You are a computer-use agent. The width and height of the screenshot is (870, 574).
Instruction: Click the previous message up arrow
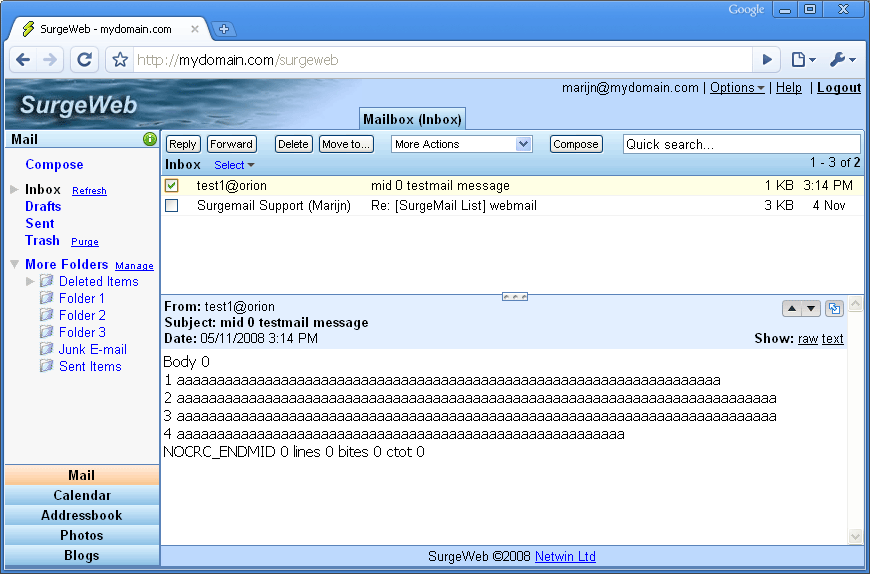792,309
